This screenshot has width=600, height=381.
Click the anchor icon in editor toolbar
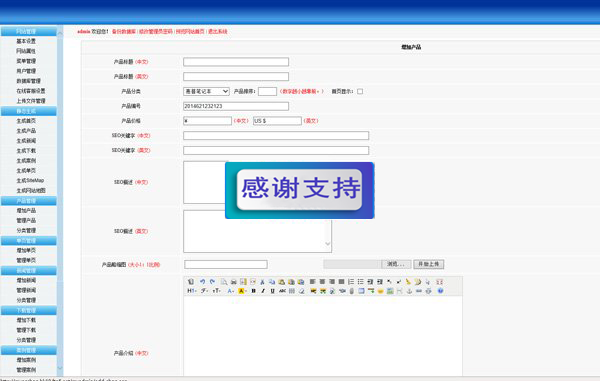click(x=409, y=291)
